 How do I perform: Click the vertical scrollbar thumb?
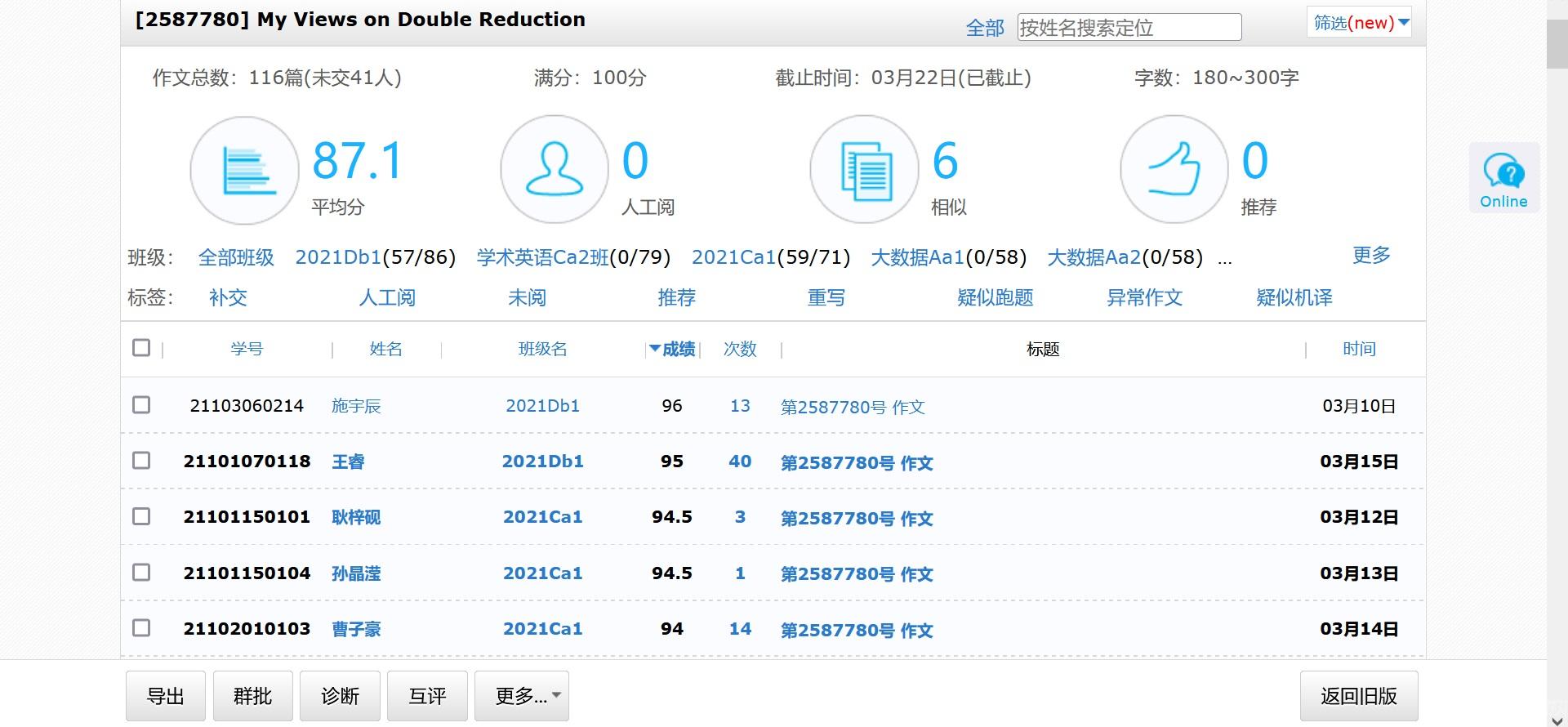click(x=1557, y=45)
